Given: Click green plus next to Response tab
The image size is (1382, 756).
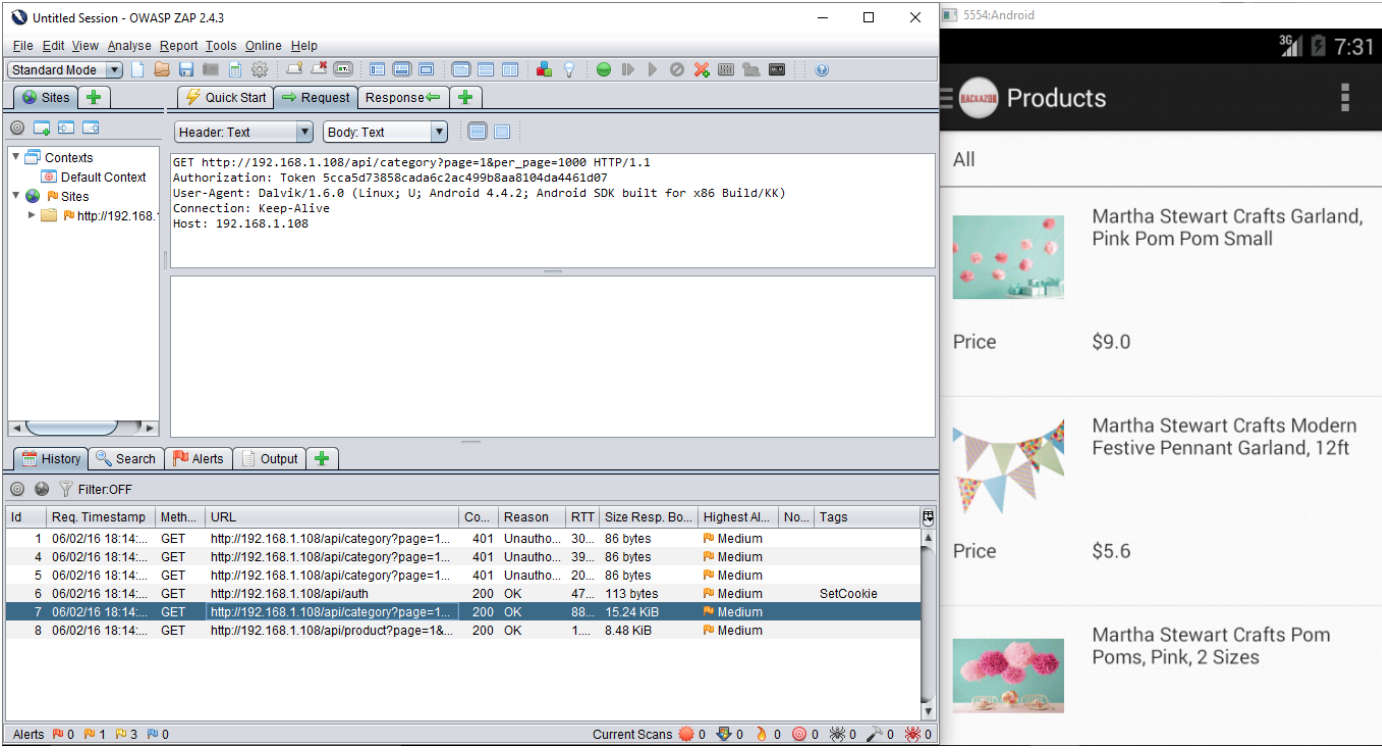Looking at the screenshot, I should coord(464,97).
